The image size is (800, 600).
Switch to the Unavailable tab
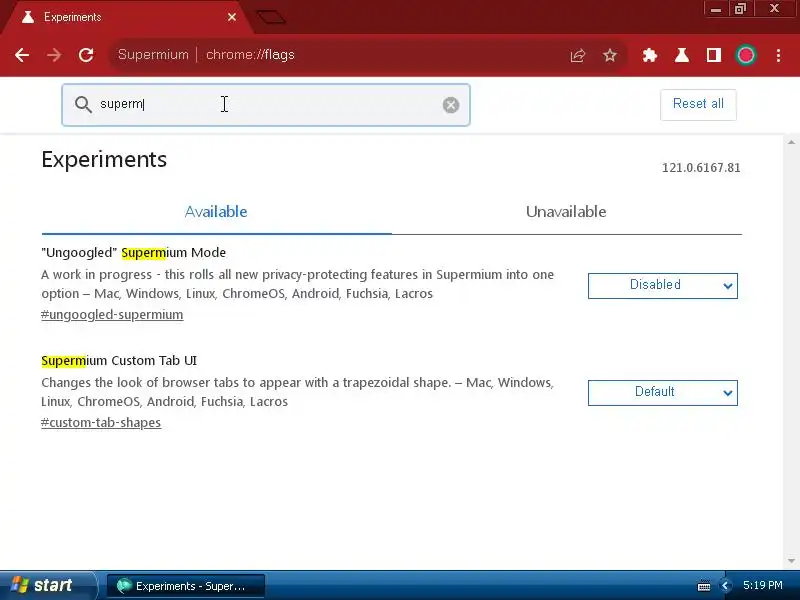(x=566, y=212)
